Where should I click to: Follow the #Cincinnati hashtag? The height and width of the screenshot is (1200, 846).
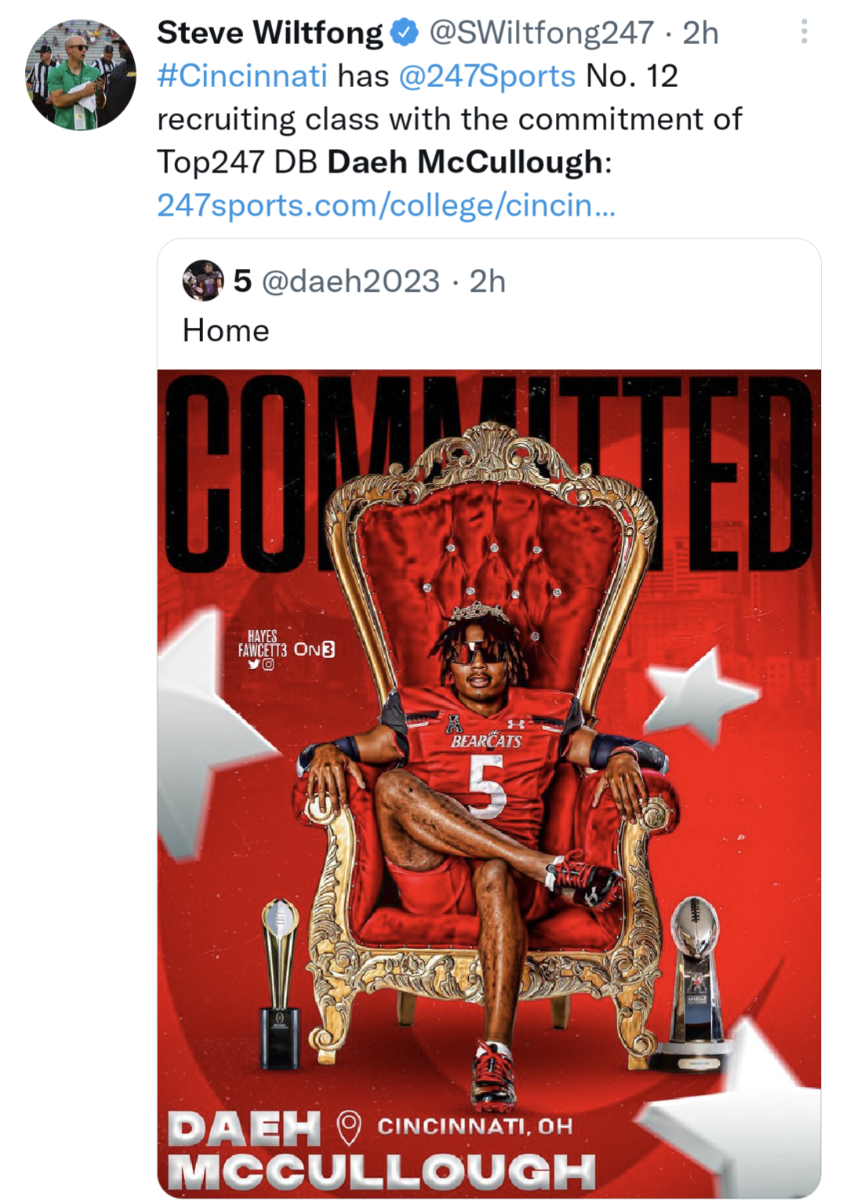tap(243, 76)
